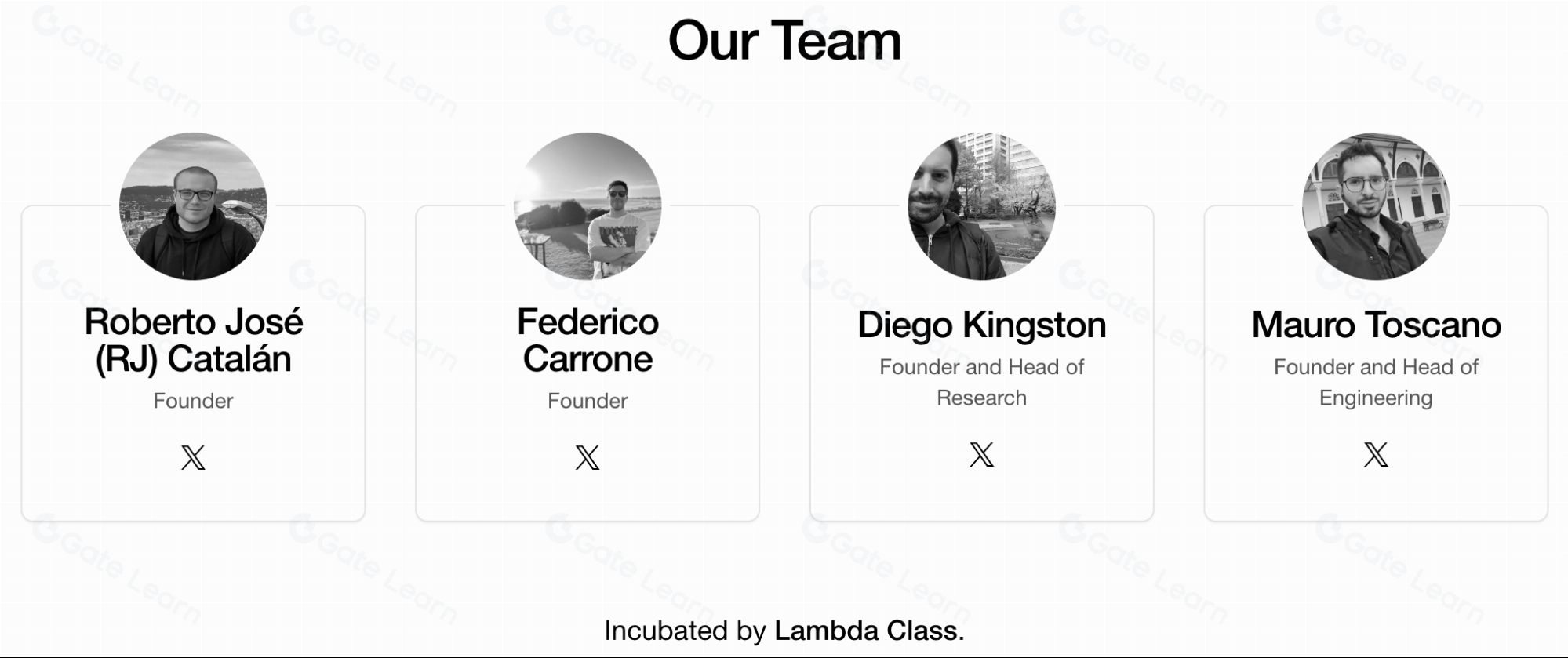
Task: Click the Federico Carrone name heading
Action: [588, 340]
